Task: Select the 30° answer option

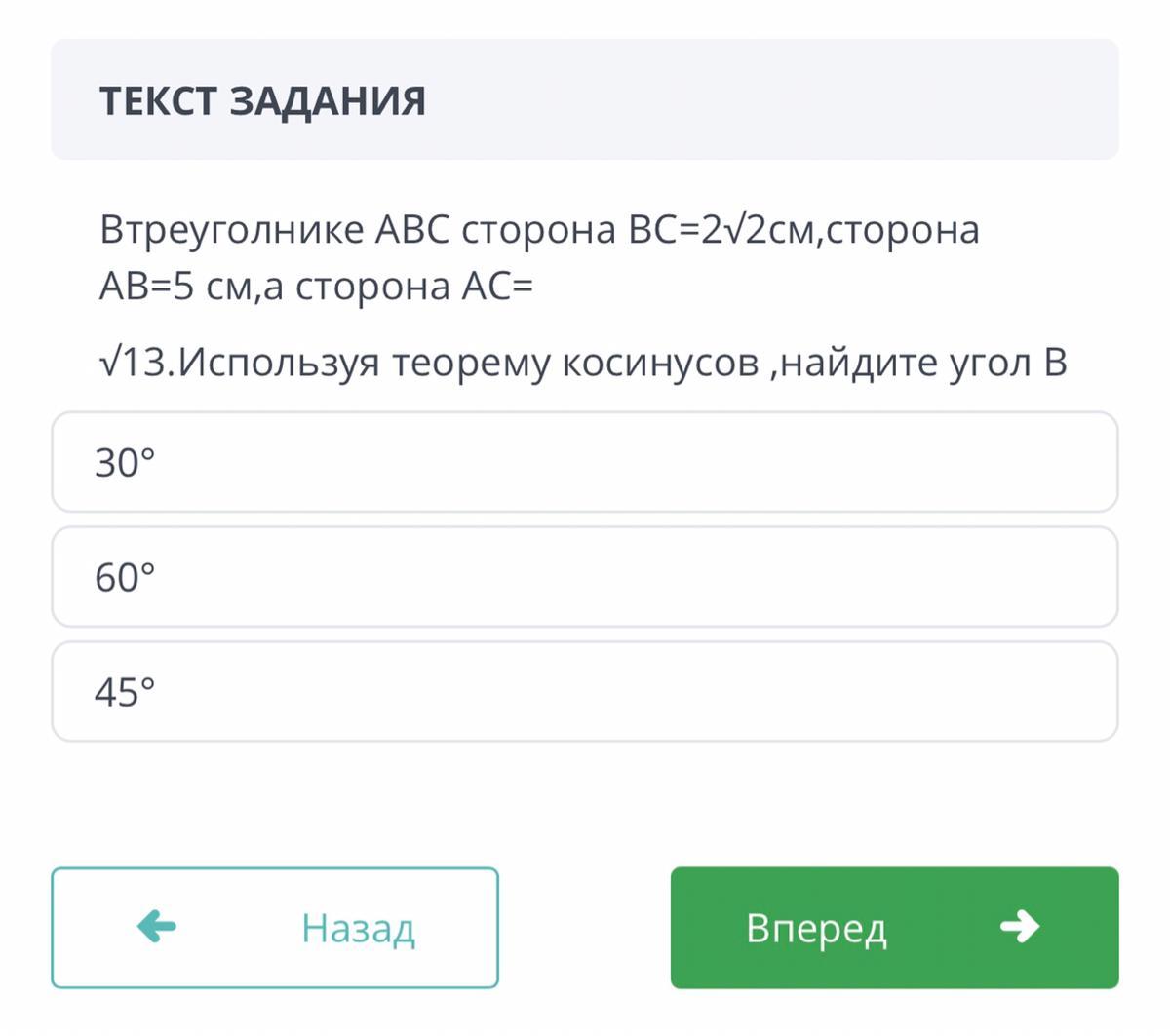Action: point(584,462)
